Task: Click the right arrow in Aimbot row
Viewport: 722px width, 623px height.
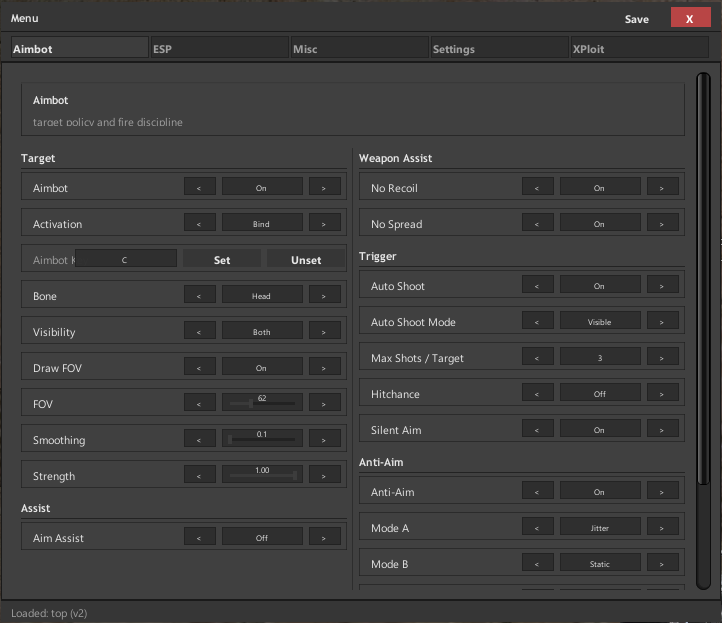Action: [x=325, y=187]
